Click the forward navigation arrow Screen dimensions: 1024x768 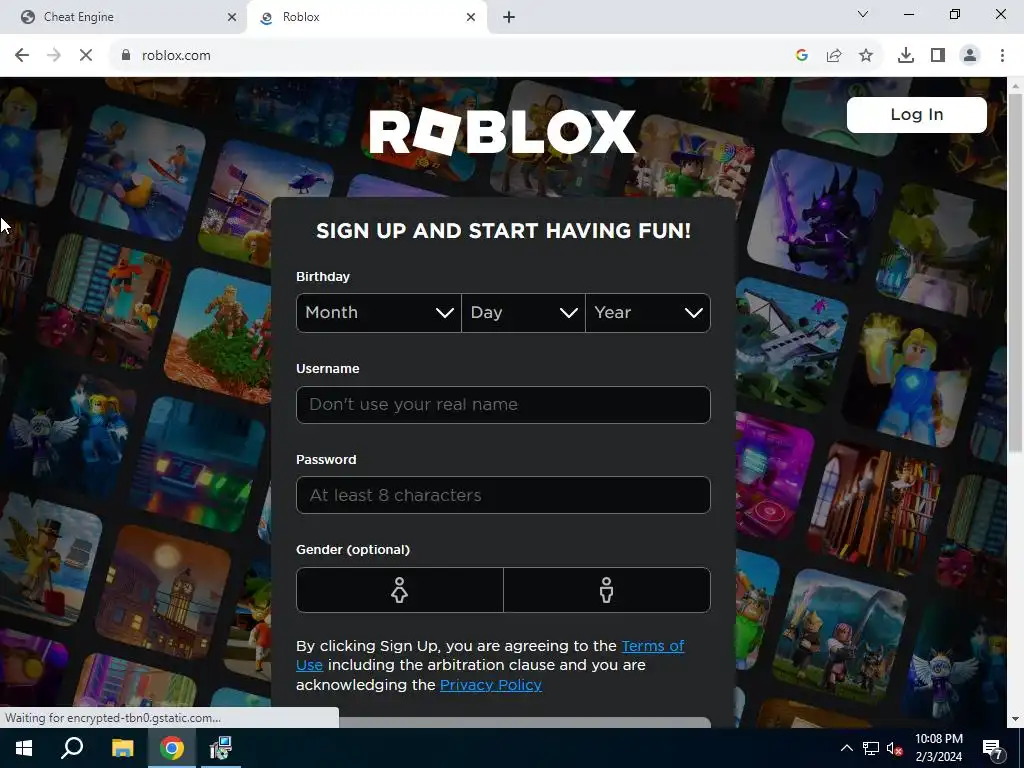54,56
